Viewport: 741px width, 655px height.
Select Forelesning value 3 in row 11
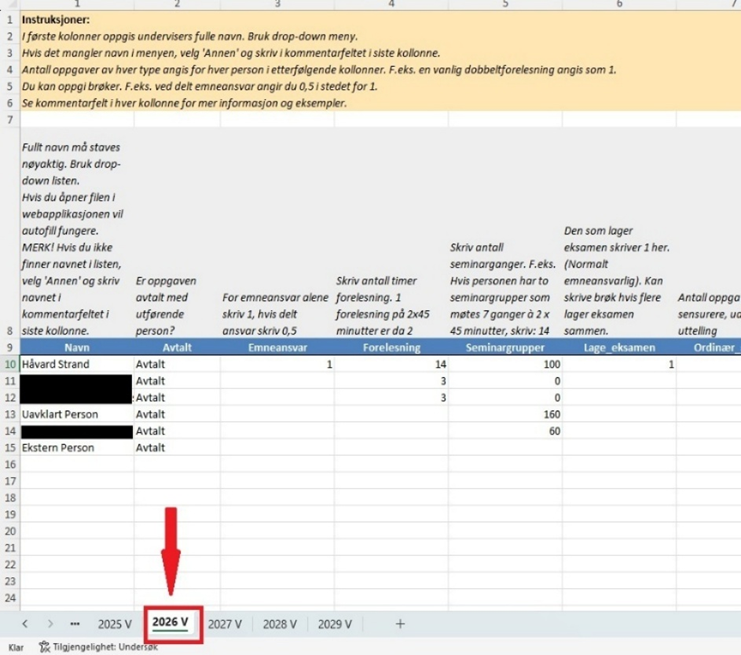tap(391, 381)
